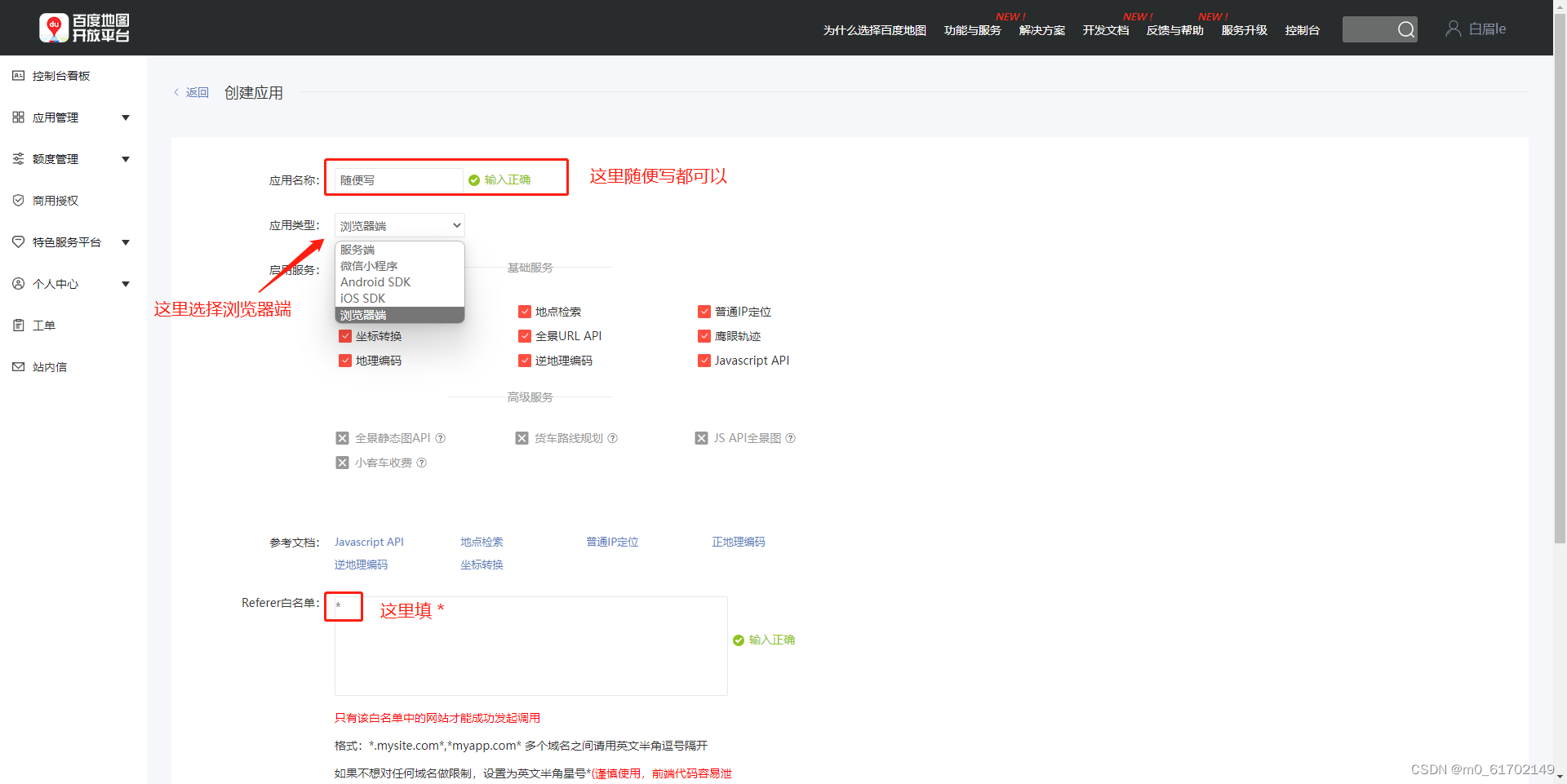This screenshot has height=784, width=1567.
Task: Toggle the 鹰眼轨迹 checkbox
Action: tap(704, 336)
